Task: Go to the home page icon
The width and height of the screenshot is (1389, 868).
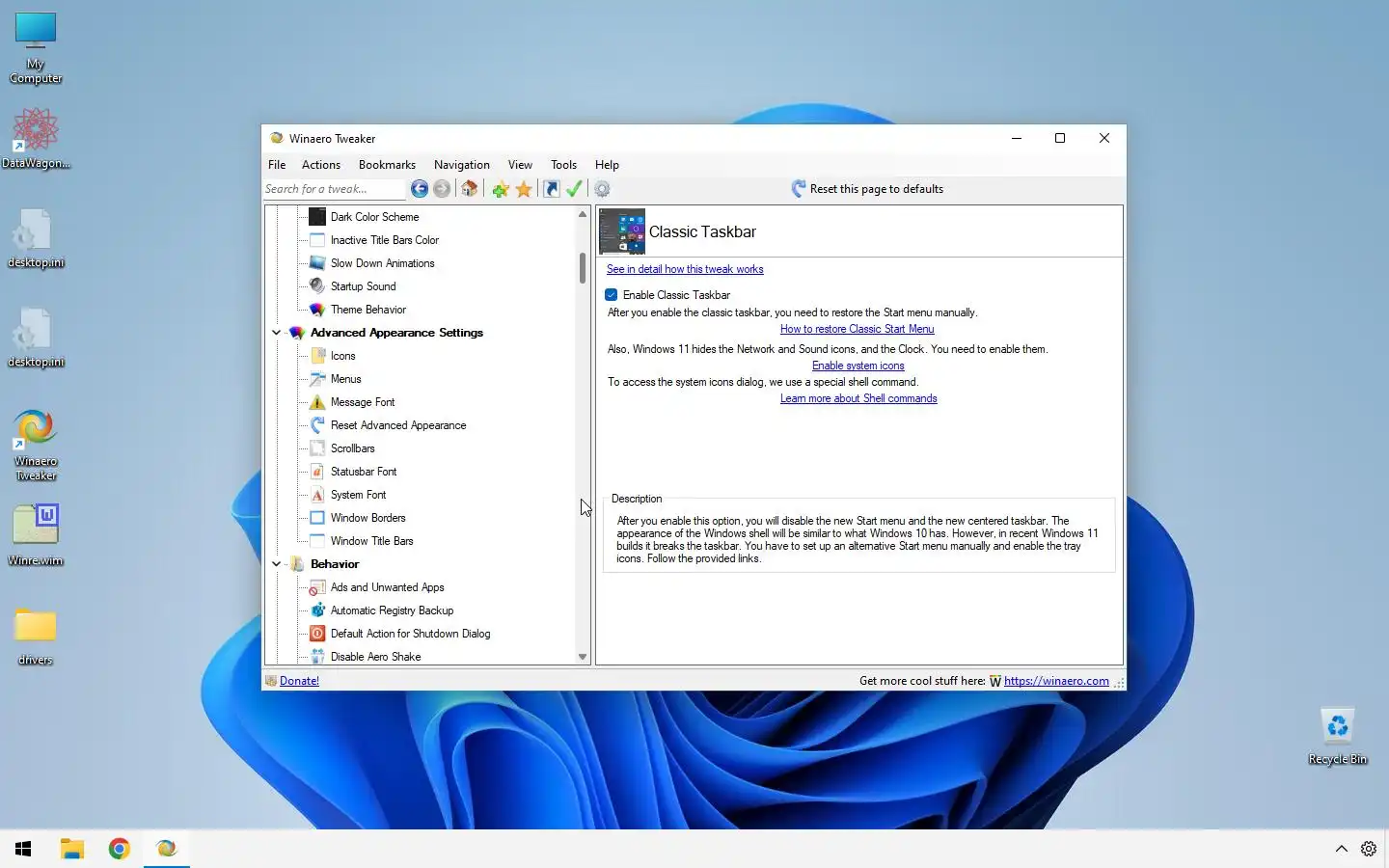Action: pyautogui.click(x=470, y=189)
